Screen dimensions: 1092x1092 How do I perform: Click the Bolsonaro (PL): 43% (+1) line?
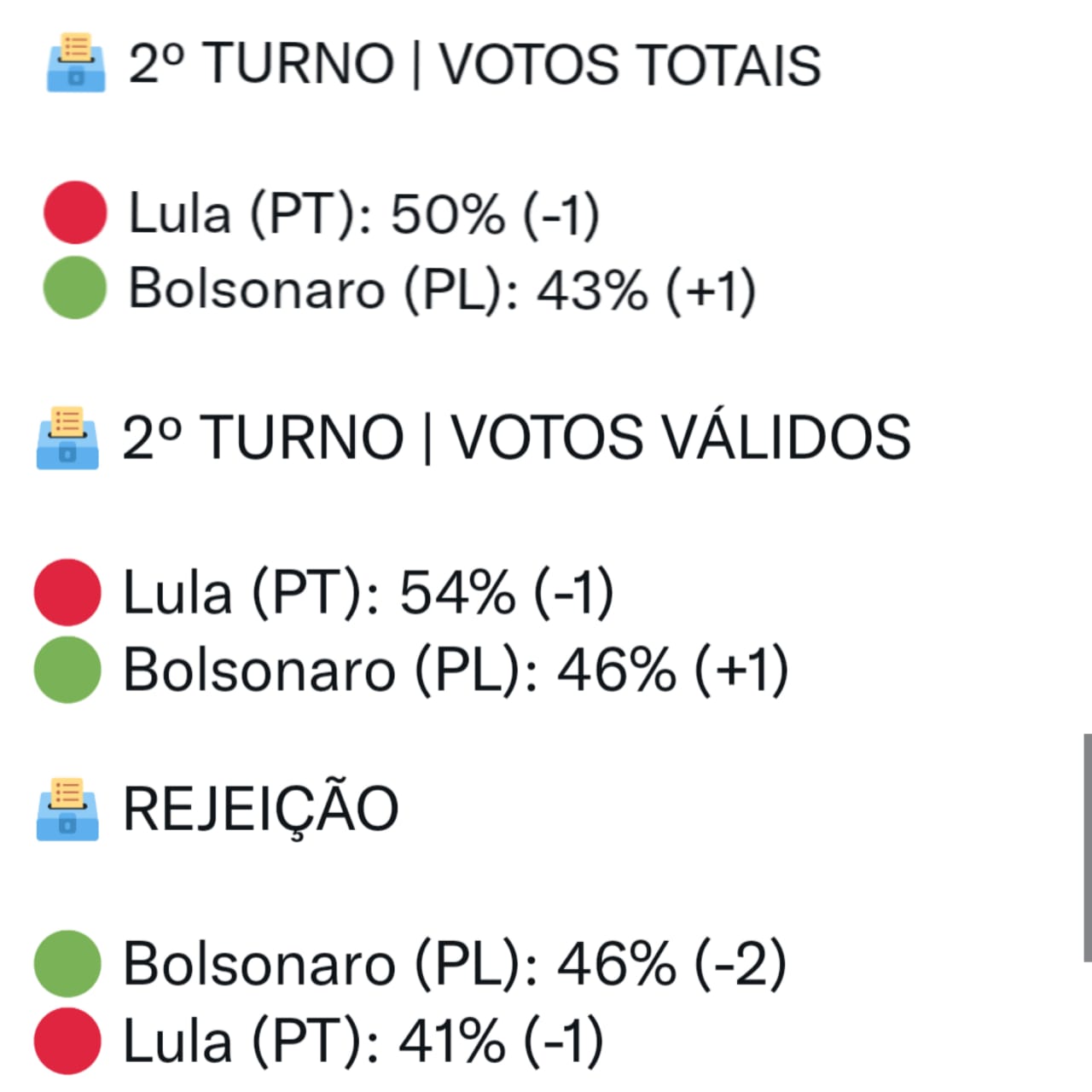pyautogui.click(x=442, y=289)
